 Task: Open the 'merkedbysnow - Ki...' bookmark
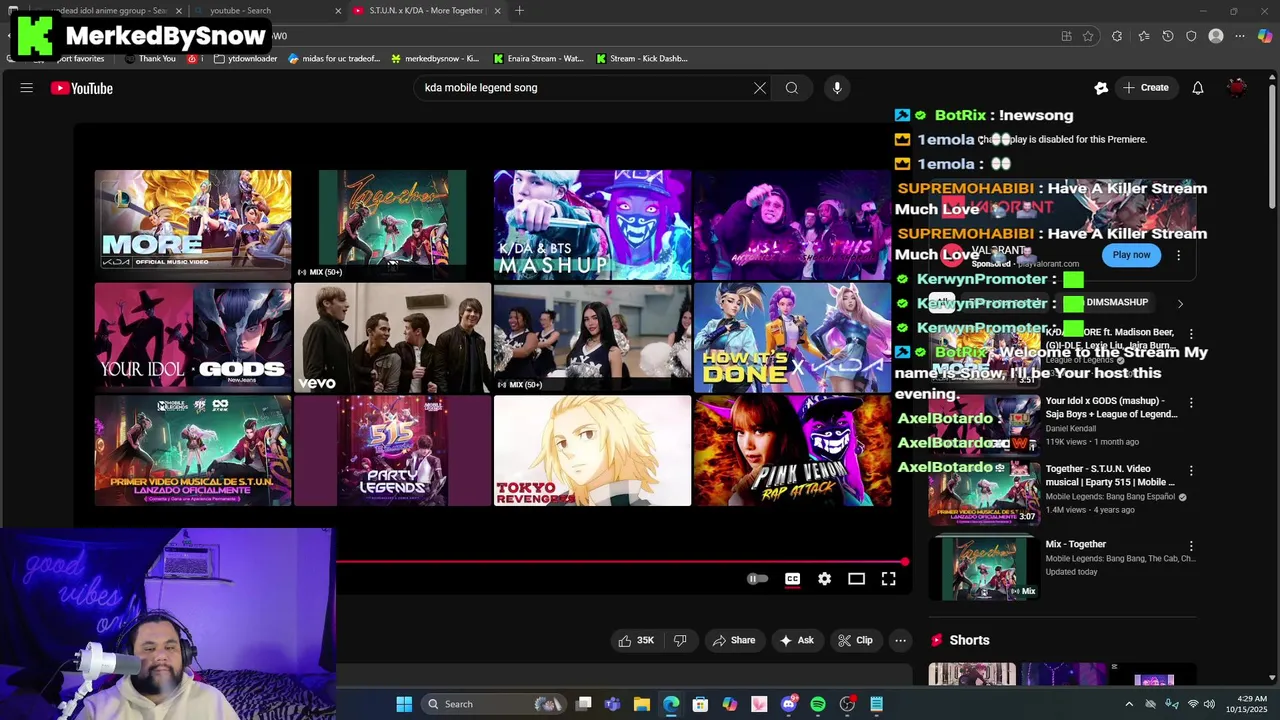(x=435, y=58)
